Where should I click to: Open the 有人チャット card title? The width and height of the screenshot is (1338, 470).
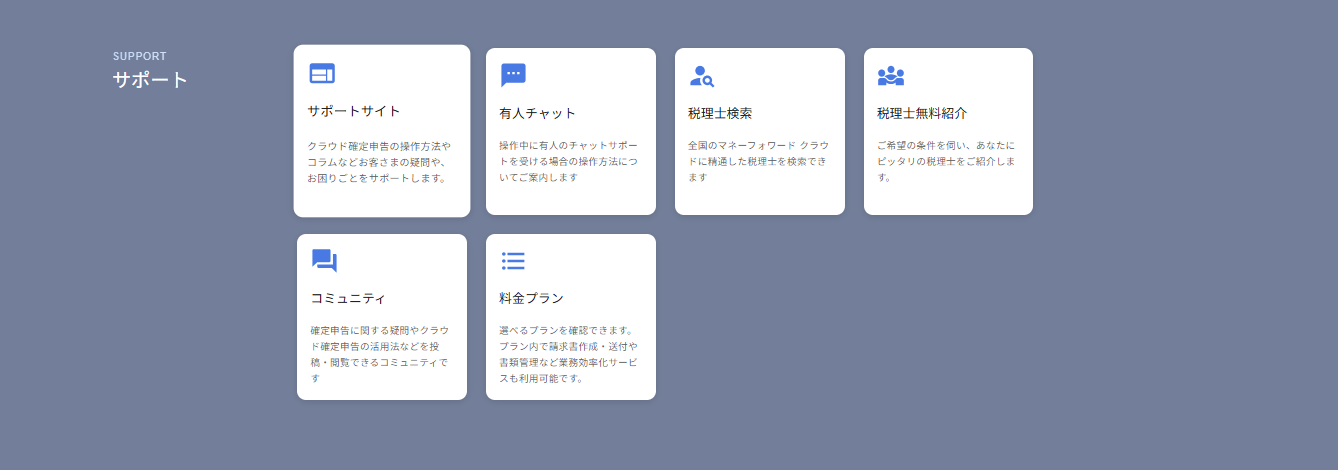pos(537,113)
